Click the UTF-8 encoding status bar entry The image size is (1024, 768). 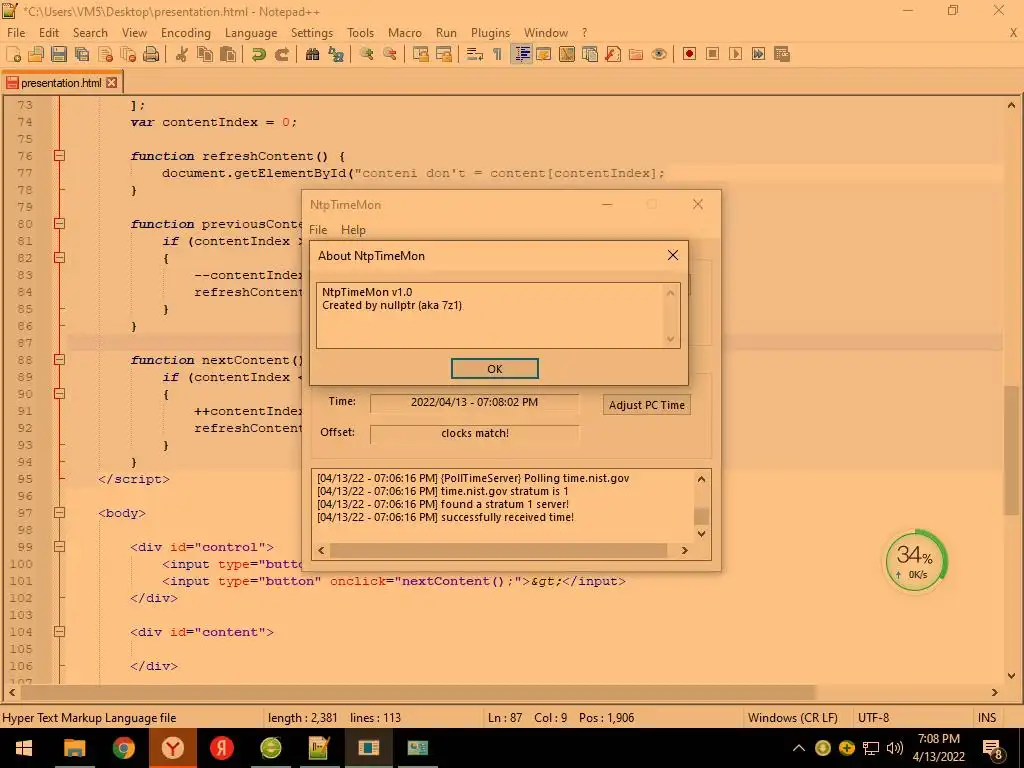[x=873, y=718]
